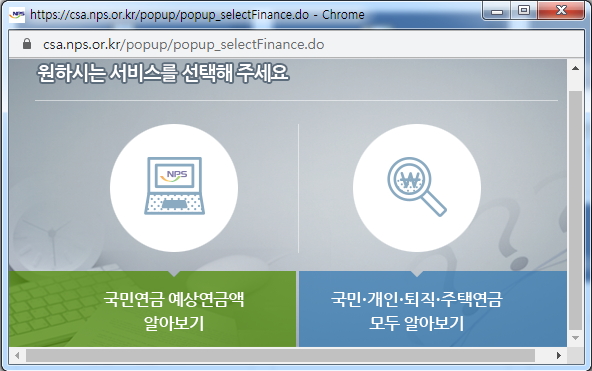Viewport: 592px width, 371px height.
Task: Click the horizontal scrollbar left arrow
Action: 17,355
